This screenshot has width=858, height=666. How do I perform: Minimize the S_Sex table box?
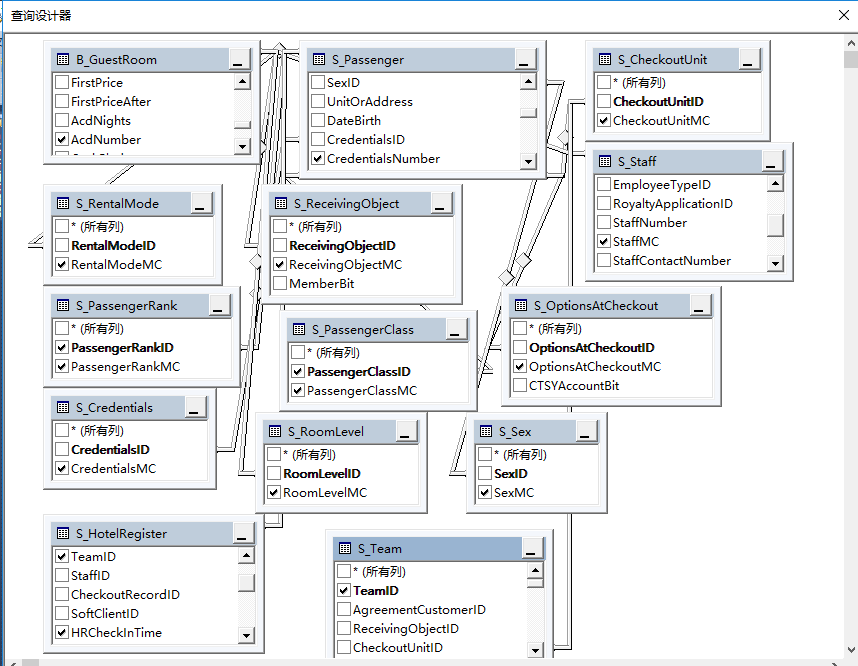(585, 432)
